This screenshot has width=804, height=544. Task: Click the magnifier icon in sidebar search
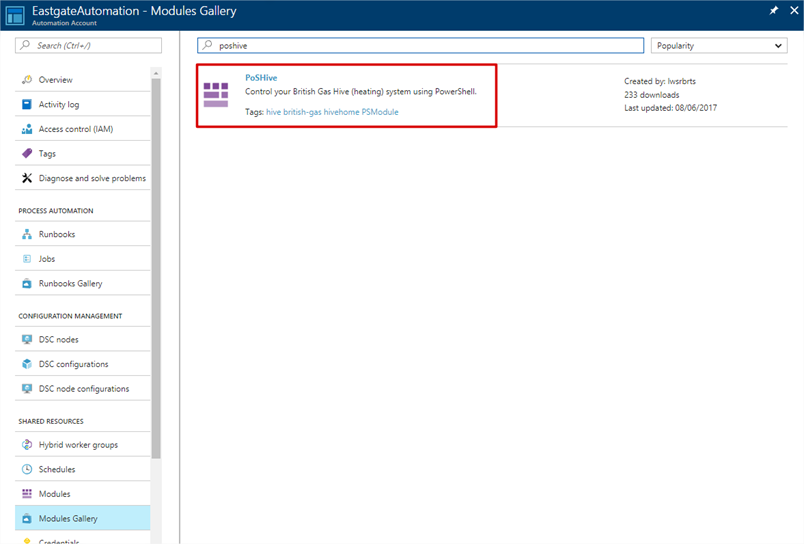point(25,45)
